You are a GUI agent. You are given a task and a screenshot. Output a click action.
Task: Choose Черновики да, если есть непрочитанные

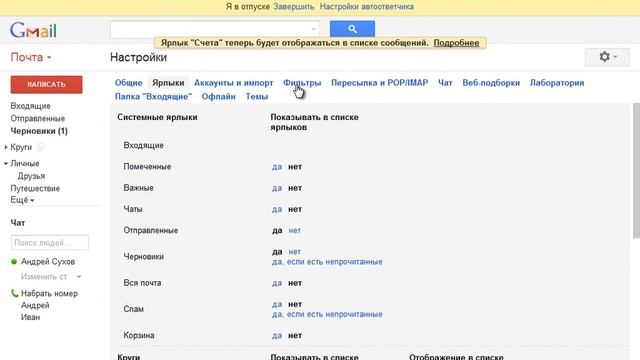(327, 262)
